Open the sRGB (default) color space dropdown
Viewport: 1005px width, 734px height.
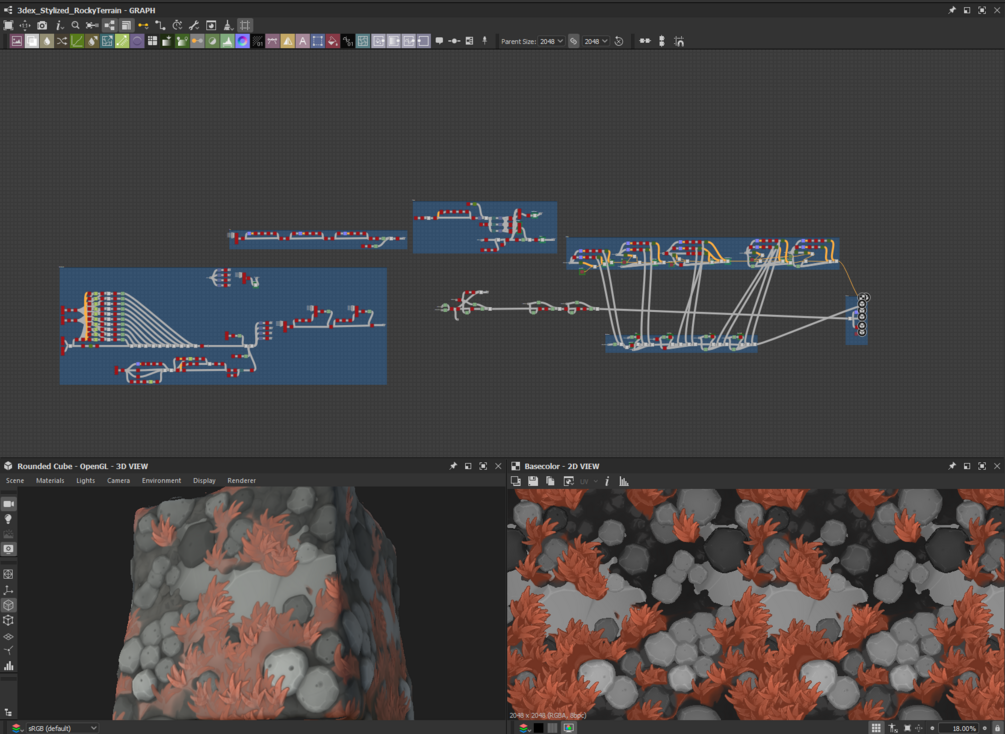(x=62, y=728)
